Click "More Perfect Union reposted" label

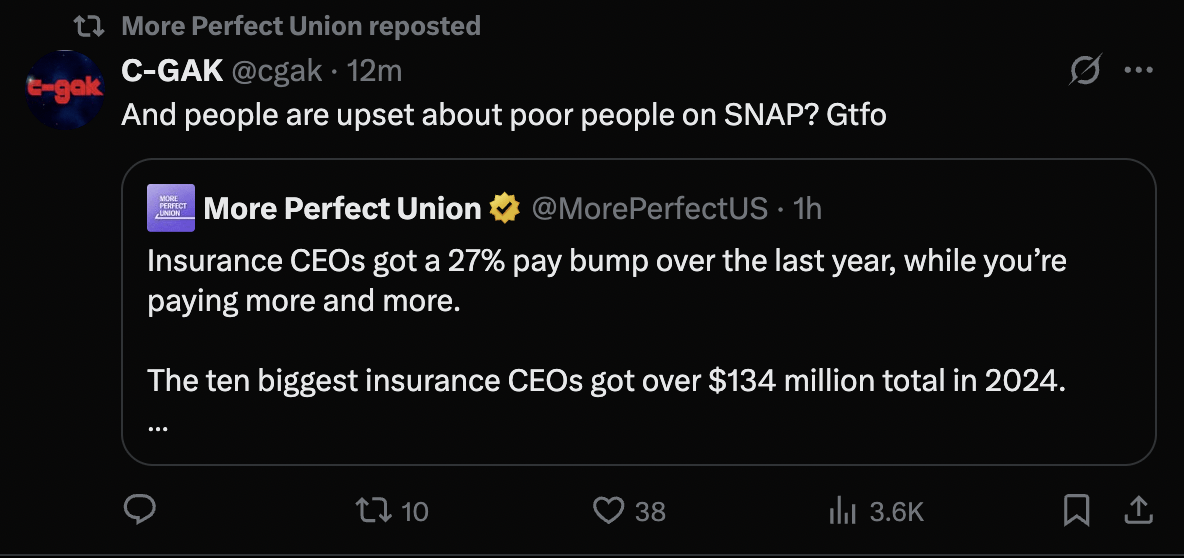coord(300,25)
